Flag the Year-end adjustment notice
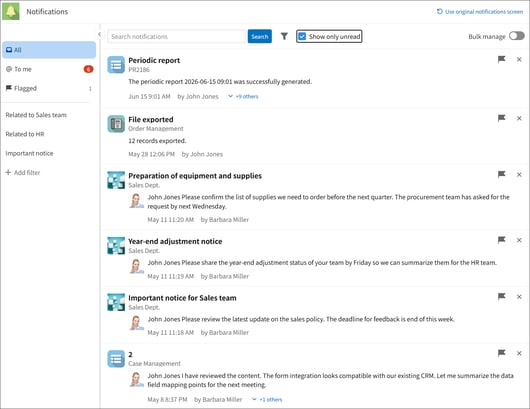The width and height of the screenshot is (530, 409). 502,240
